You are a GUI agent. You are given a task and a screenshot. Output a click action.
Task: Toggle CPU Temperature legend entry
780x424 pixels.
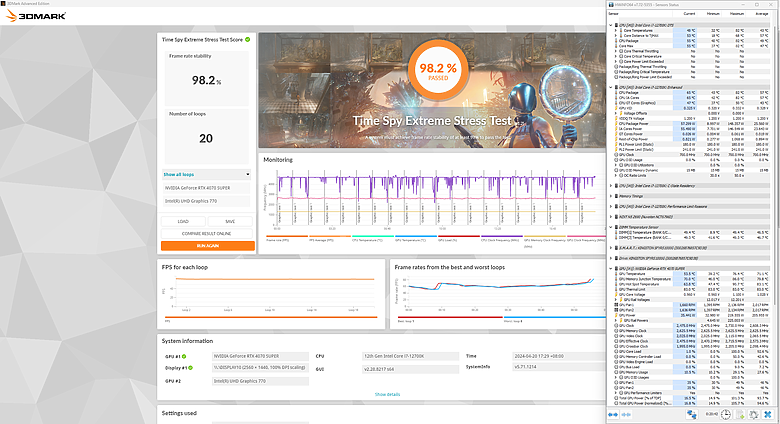click(373, 238)
